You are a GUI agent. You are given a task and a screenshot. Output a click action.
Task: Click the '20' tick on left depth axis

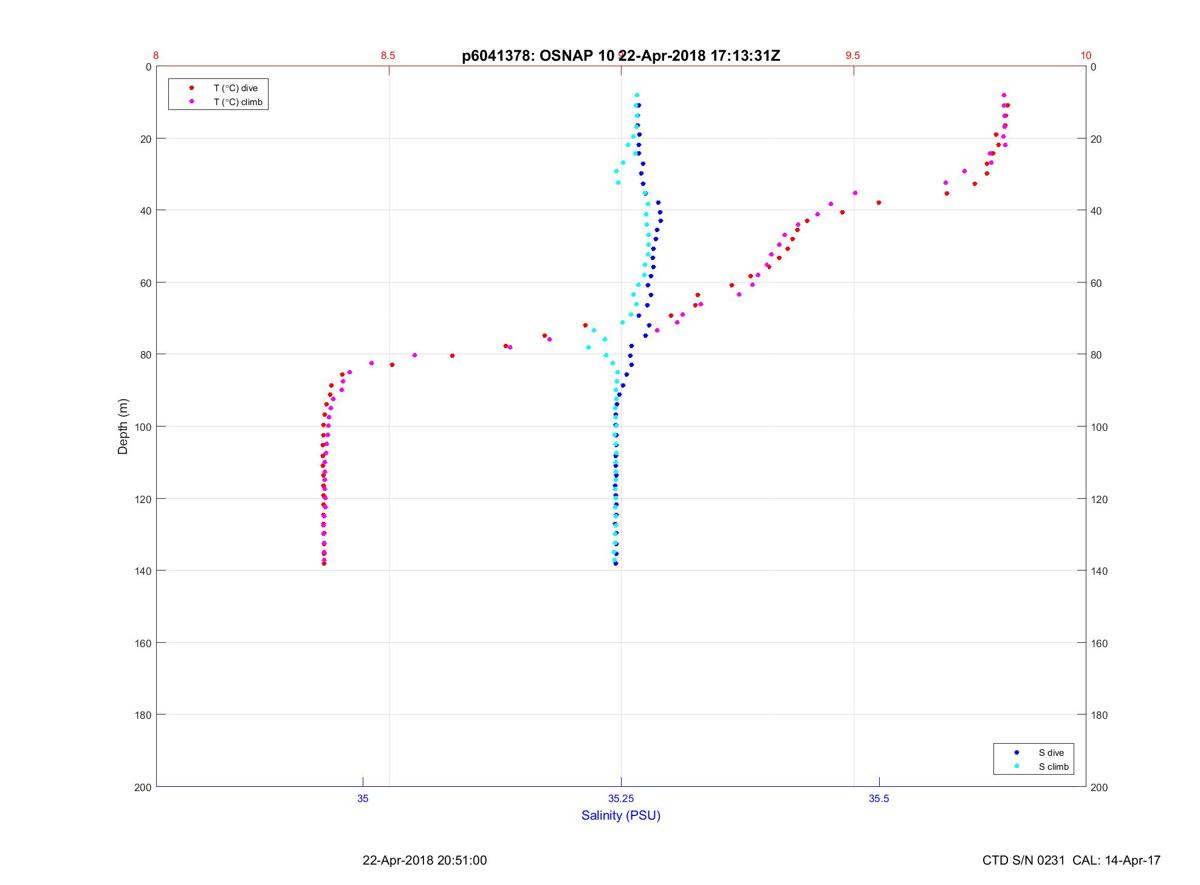pos(145,139)
